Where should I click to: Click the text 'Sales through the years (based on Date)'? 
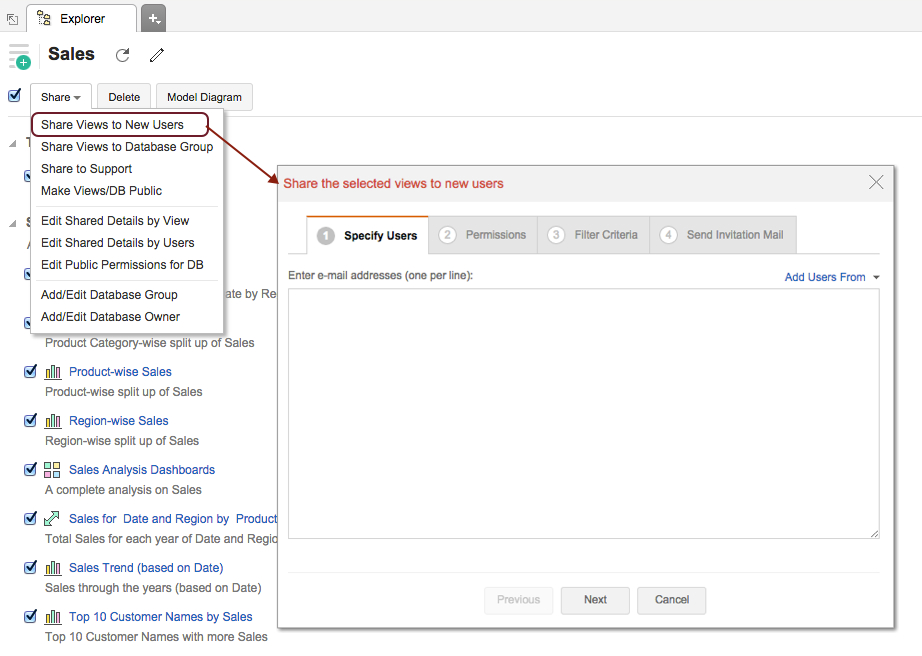point(153,588)
